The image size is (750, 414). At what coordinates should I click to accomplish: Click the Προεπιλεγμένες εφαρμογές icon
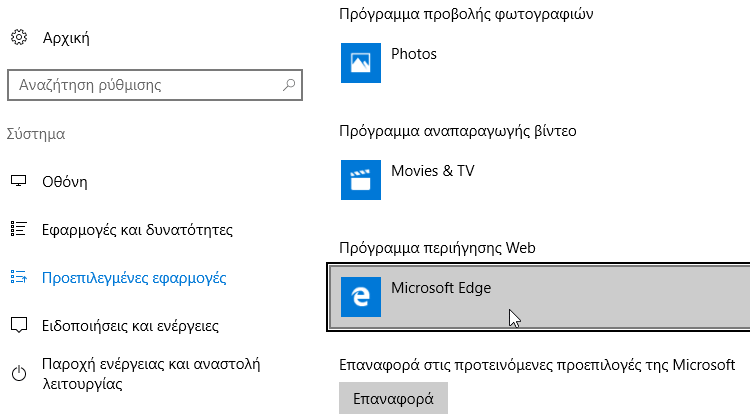(x=19, y=277)
